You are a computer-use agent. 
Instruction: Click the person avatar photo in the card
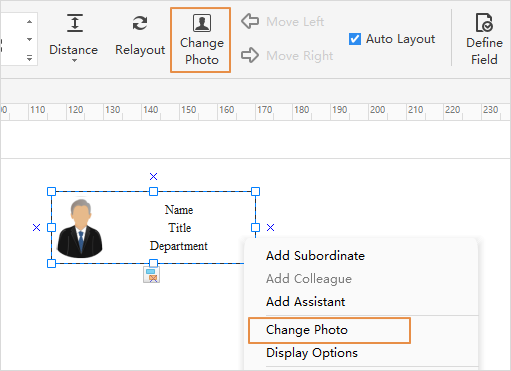(80, 228)
